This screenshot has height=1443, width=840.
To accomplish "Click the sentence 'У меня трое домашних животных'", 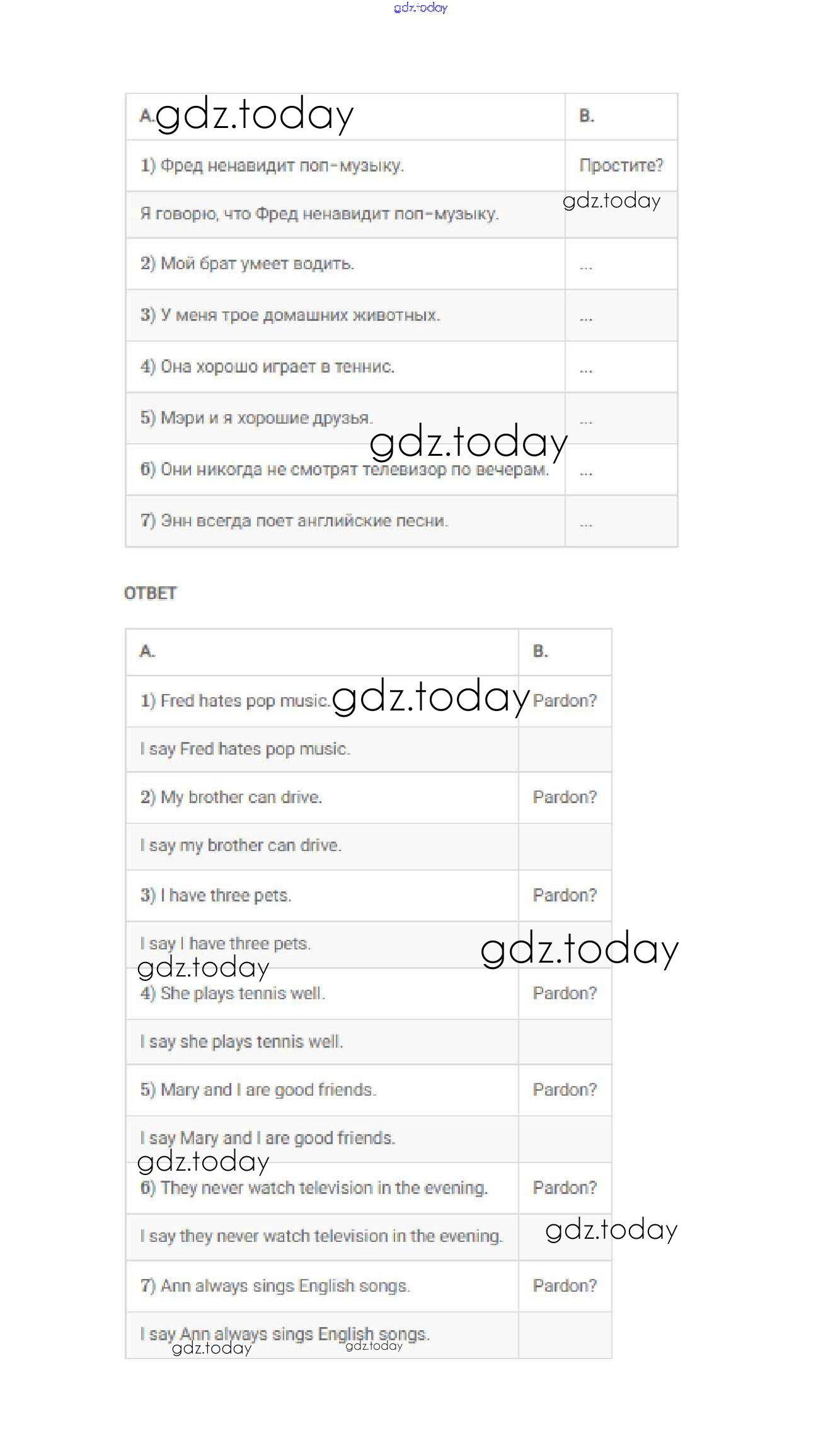I will coord(291,315).
